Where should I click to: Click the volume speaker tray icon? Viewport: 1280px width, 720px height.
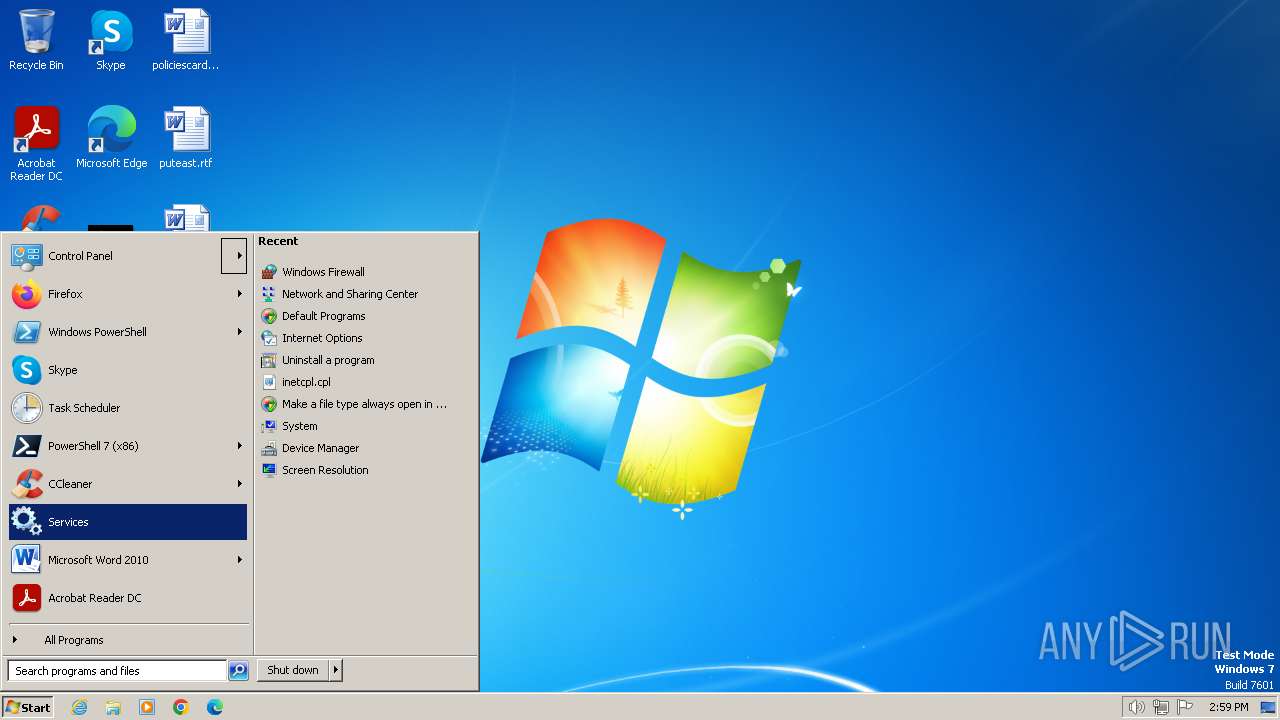(1136, 707)
